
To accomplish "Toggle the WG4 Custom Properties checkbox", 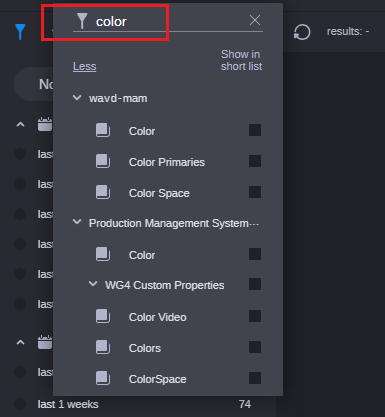I will click(x=255, y=284).
